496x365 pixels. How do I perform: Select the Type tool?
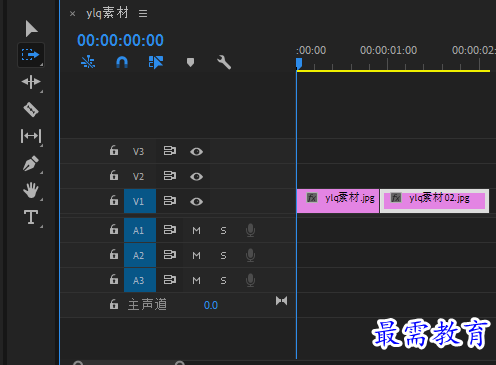[x=31, y=217]
